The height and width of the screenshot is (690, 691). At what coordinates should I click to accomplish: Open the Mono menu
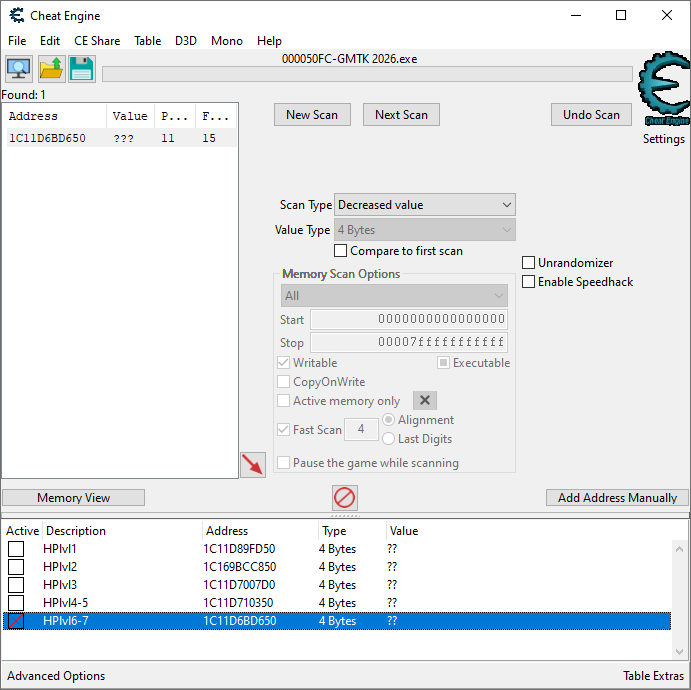pyautogui.click(x=227, y=41)
